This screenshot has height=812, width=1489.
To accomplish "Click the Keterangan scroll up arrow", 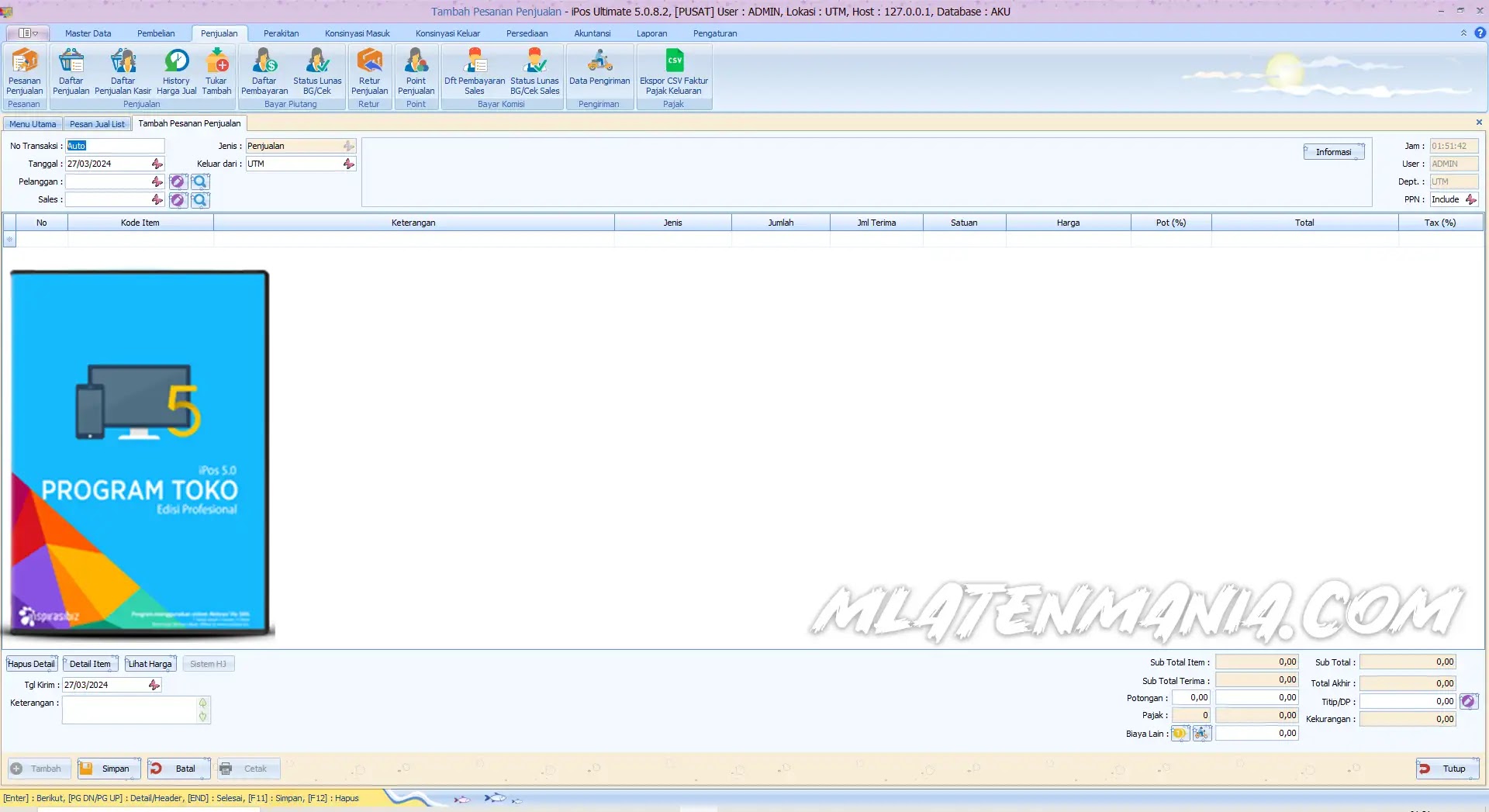I will click(x=203, y=703).
